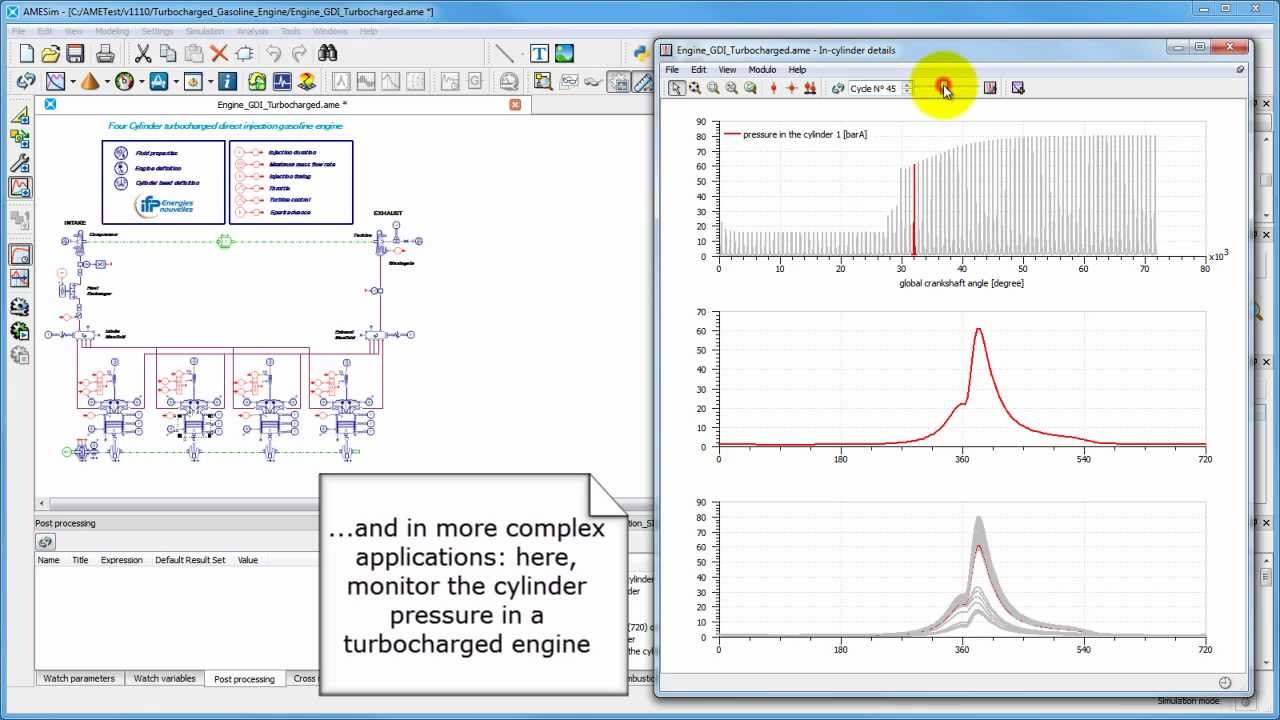The height and width of the screenshot is (720, 1280).
Task: Select the text annotation tool
Action: (x=539, y=54)
